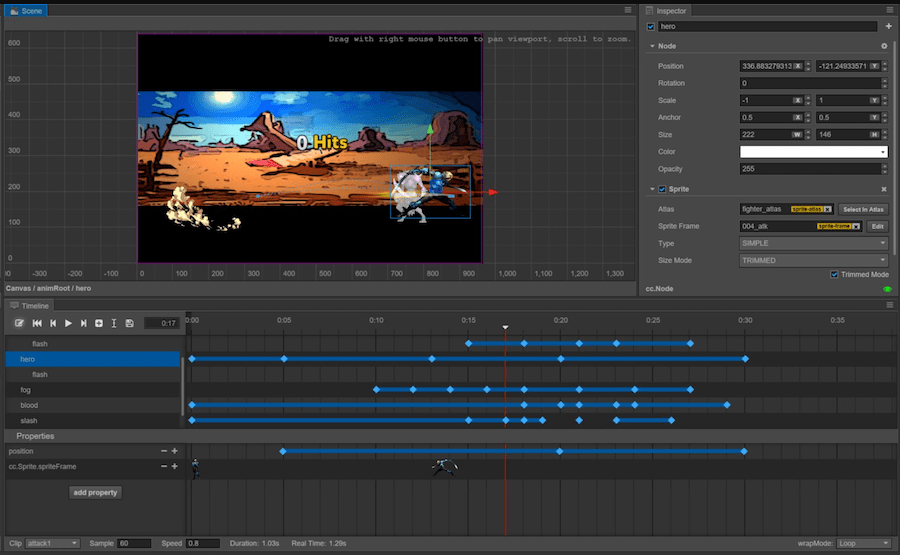This screenshot has height=555, width=900.
Task: Toggle the hero node active checkbox
Action: pos(652,26)
